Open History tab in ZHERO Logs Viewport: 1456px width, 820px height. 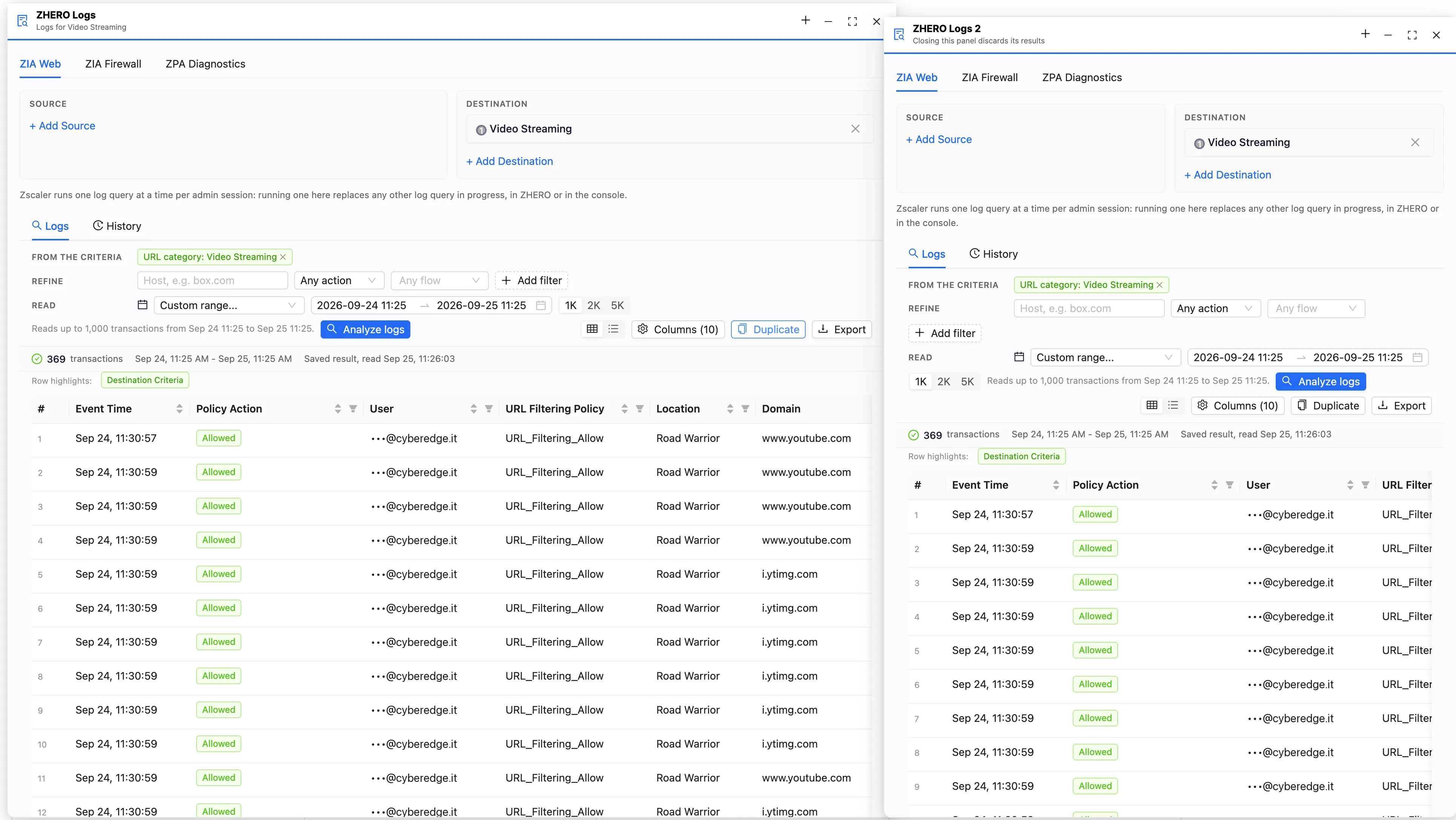pos(117,226)
